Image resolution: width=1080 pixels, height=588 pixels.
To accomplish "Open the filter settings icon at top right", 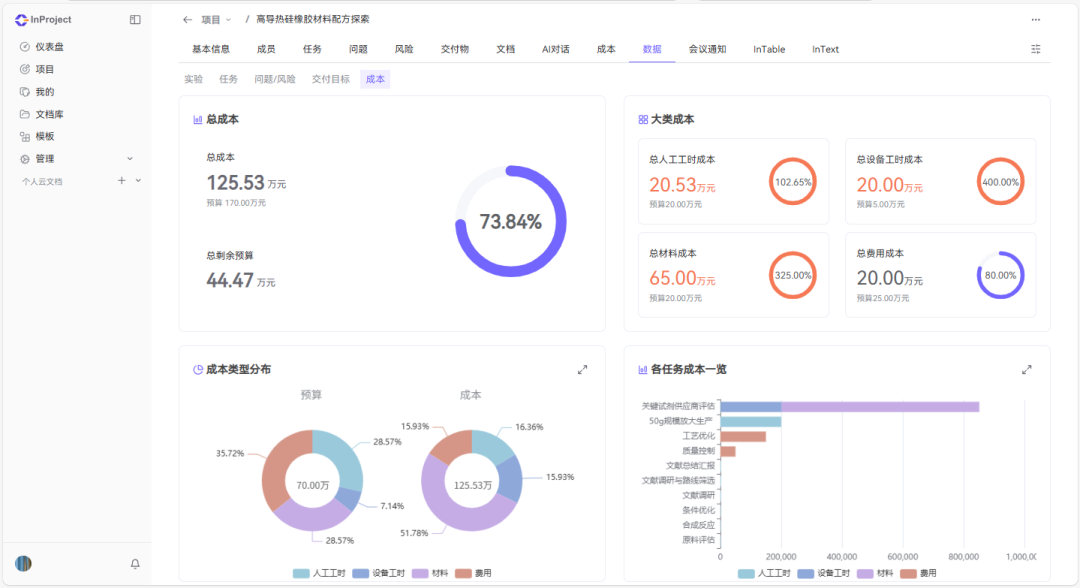I will pos(1038,48).
